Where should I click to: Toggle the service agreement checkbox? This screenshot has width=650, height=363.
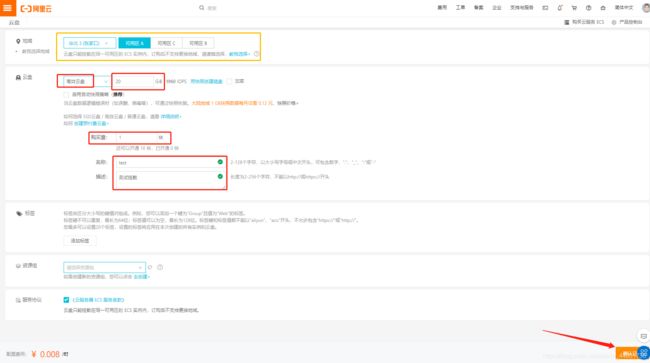pos(66,300)
